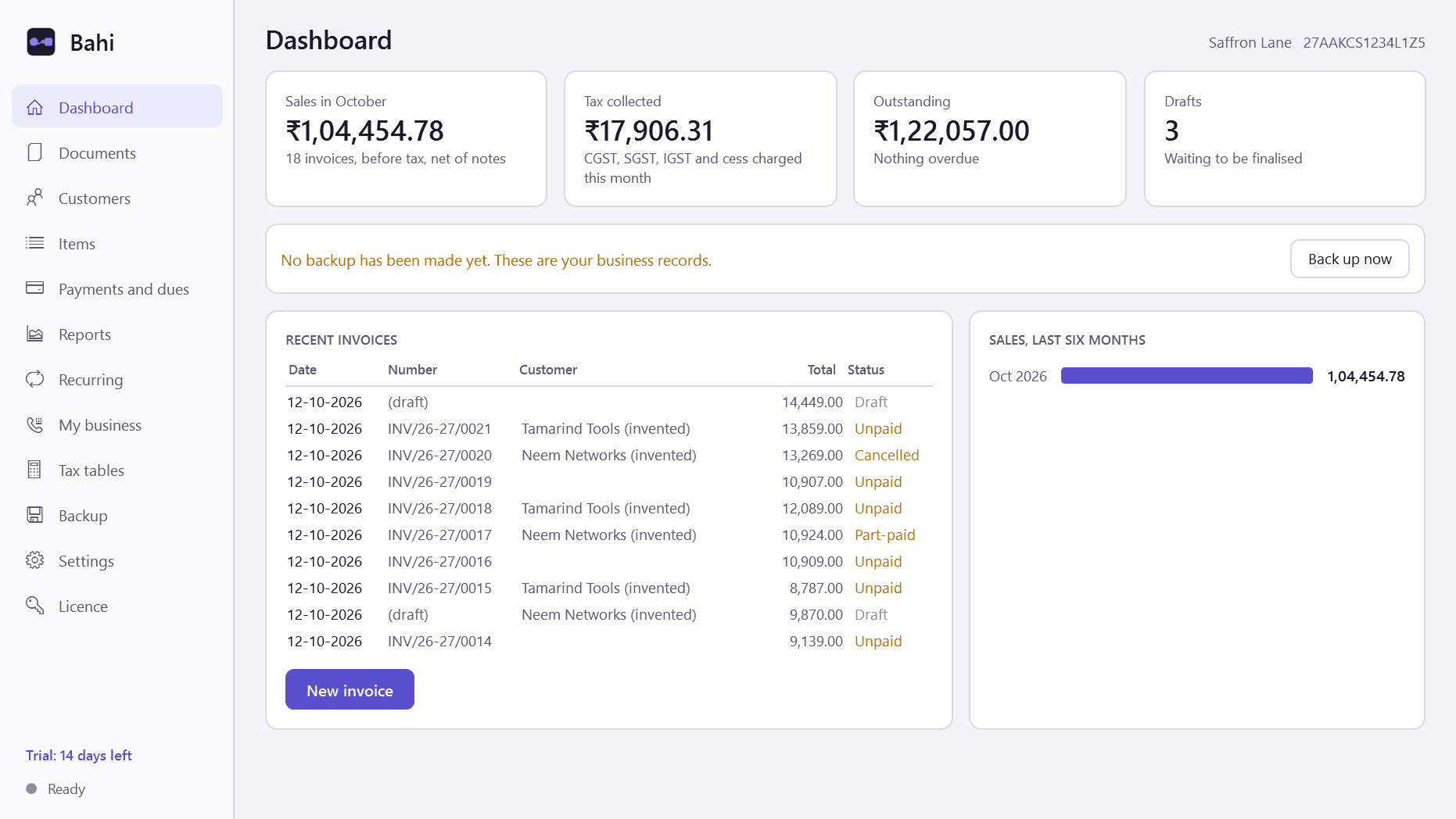The height and width of the screenshot is (819, 1456).
Task: Open Backup with the floppy disk icon
Action: 34,515
